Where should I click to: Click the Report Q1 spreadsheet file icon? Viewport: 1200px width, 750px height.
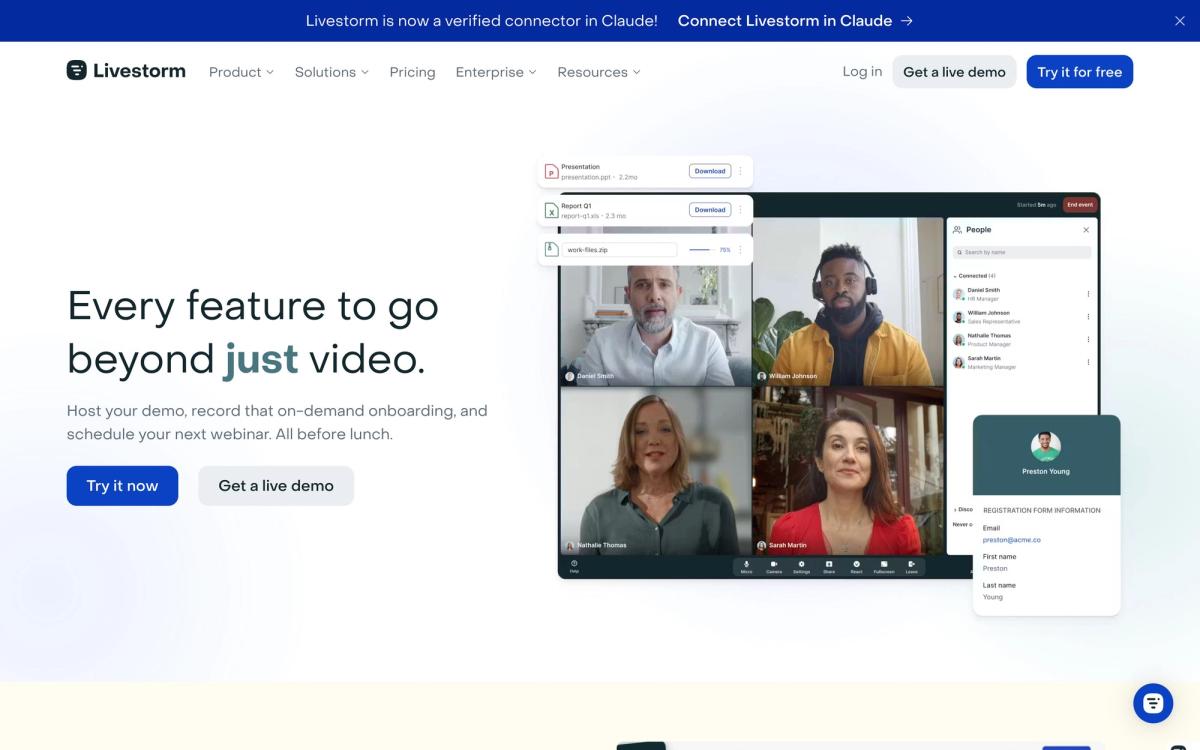coord(551,211)
